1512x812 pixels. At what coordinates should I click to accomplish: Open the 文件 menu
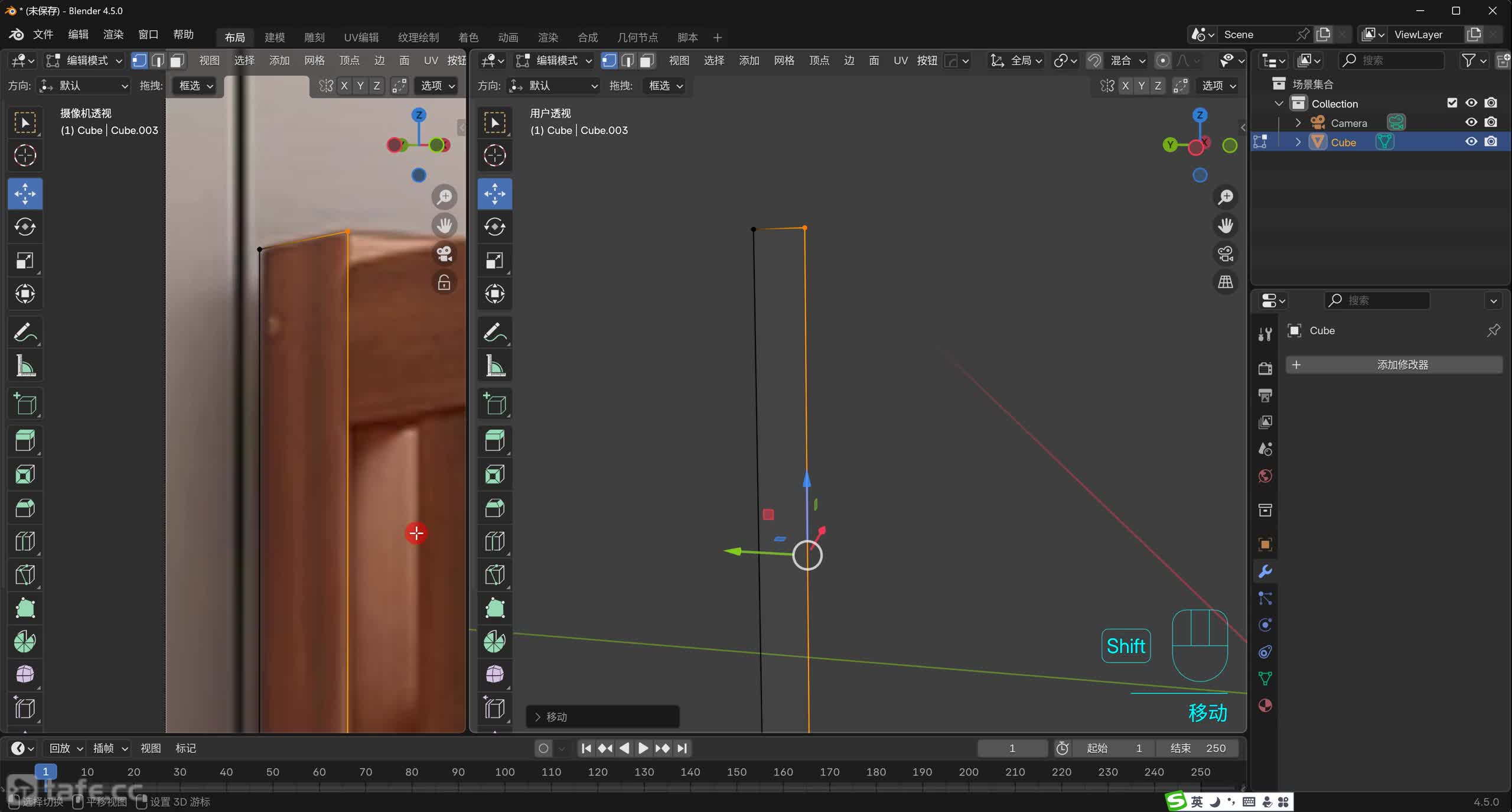tap(43, 34)
